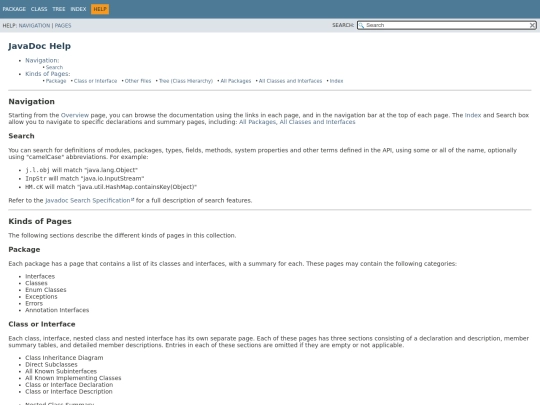
Task: Click external-link icon after Search Specification
Action: click(133, 199)
